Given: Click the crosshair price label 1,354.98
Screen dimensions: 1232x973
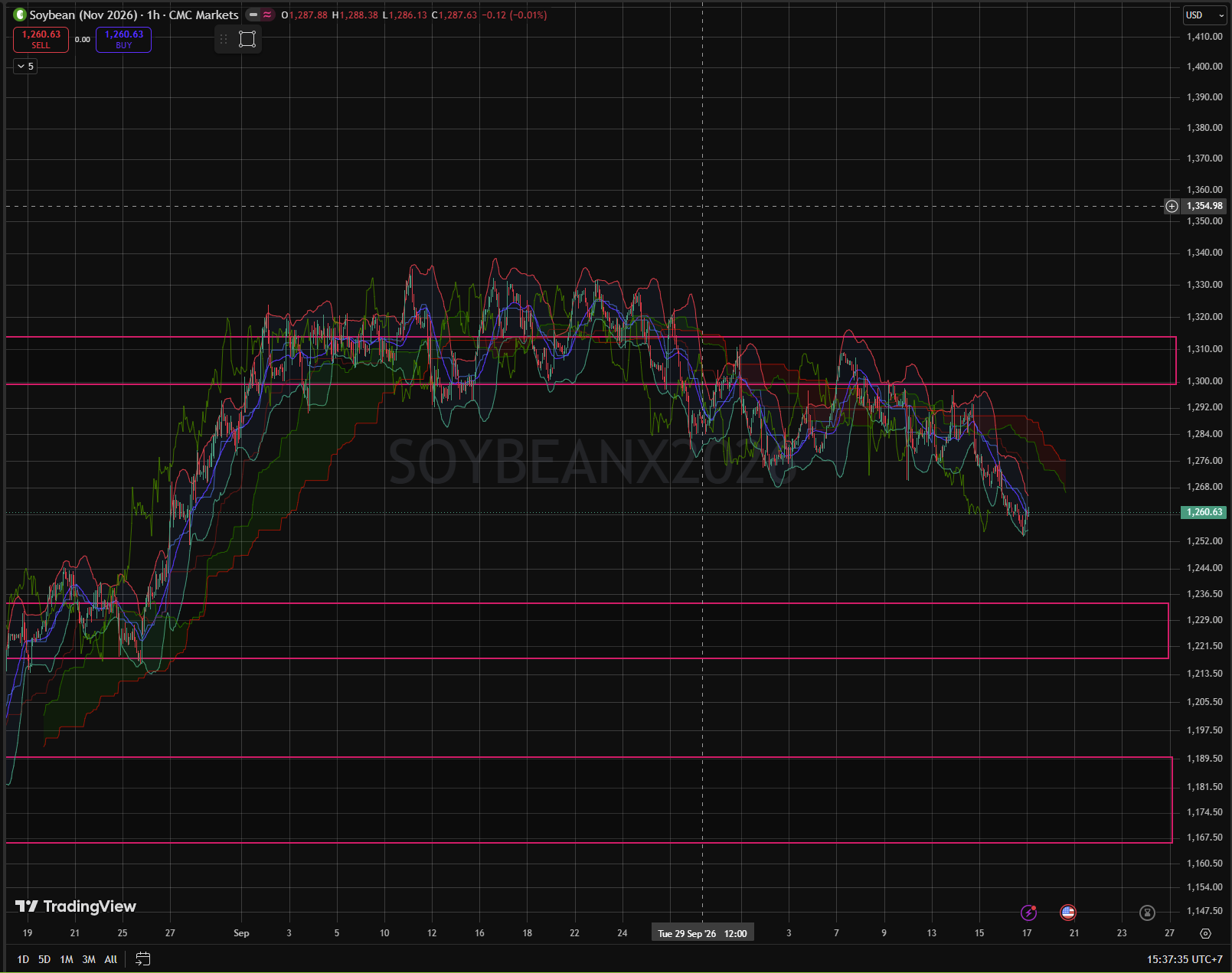Looking at the screenshot, I should (x=1204, y=206).
